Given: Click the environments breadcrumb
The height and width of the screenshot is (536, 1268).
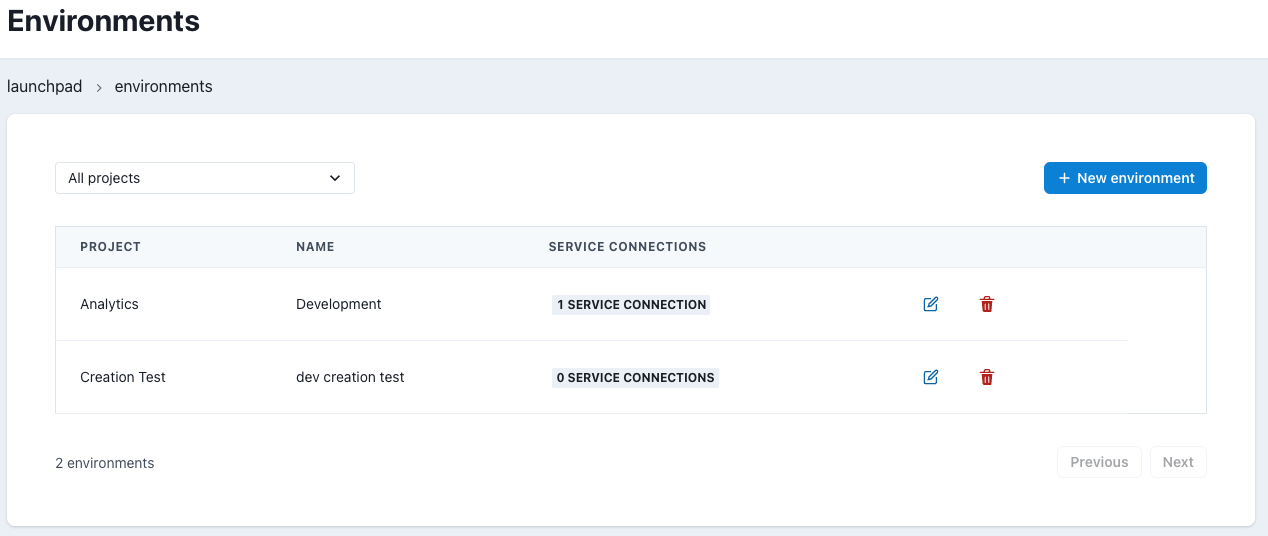Looking at the screenshot, I should point(164,86).
